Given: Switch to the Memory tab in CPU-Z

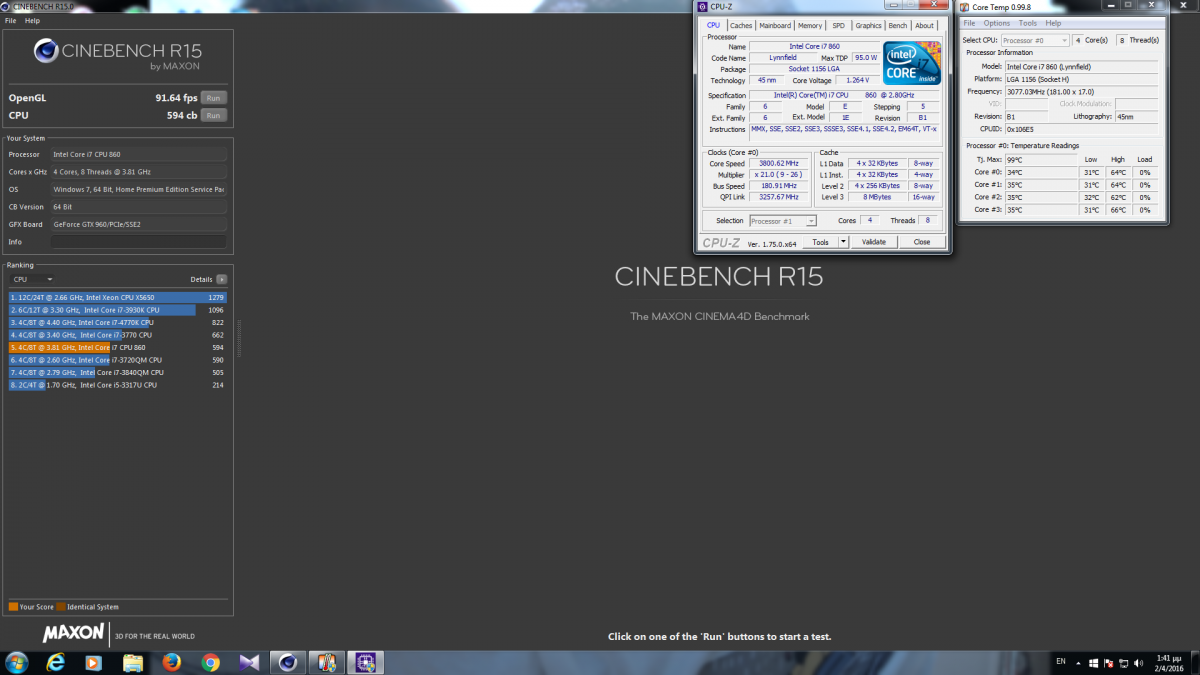Looking at the screenshot, I should point(810,26).
